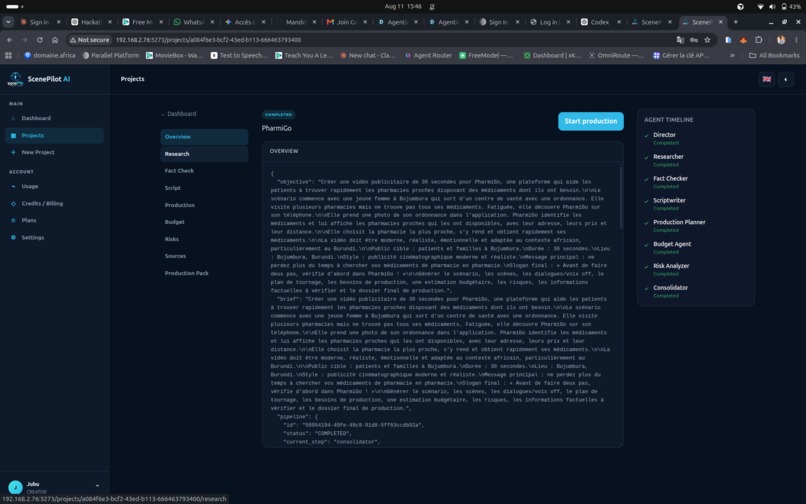Switch to the WhatsApp browser tab
This screenshot has width=806, height=504.
click(194, 22)
